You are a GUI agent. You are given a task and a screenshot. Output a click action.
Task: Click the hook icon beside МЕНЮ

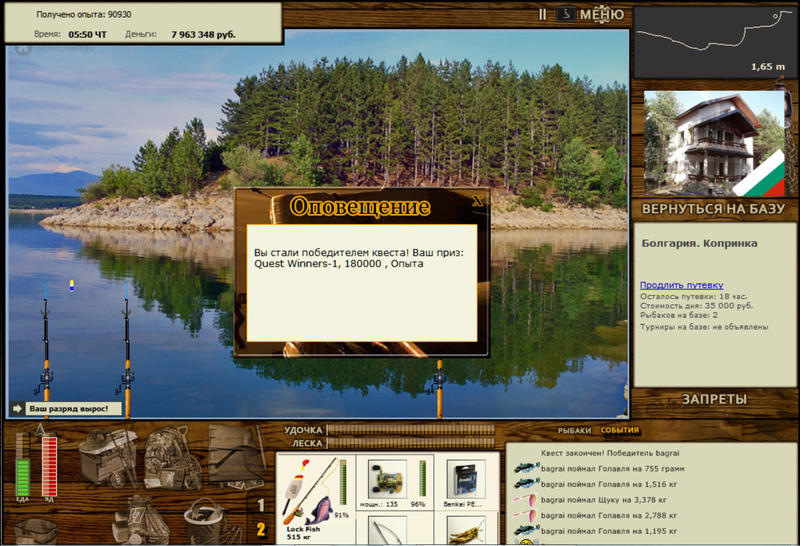(566, 14)
